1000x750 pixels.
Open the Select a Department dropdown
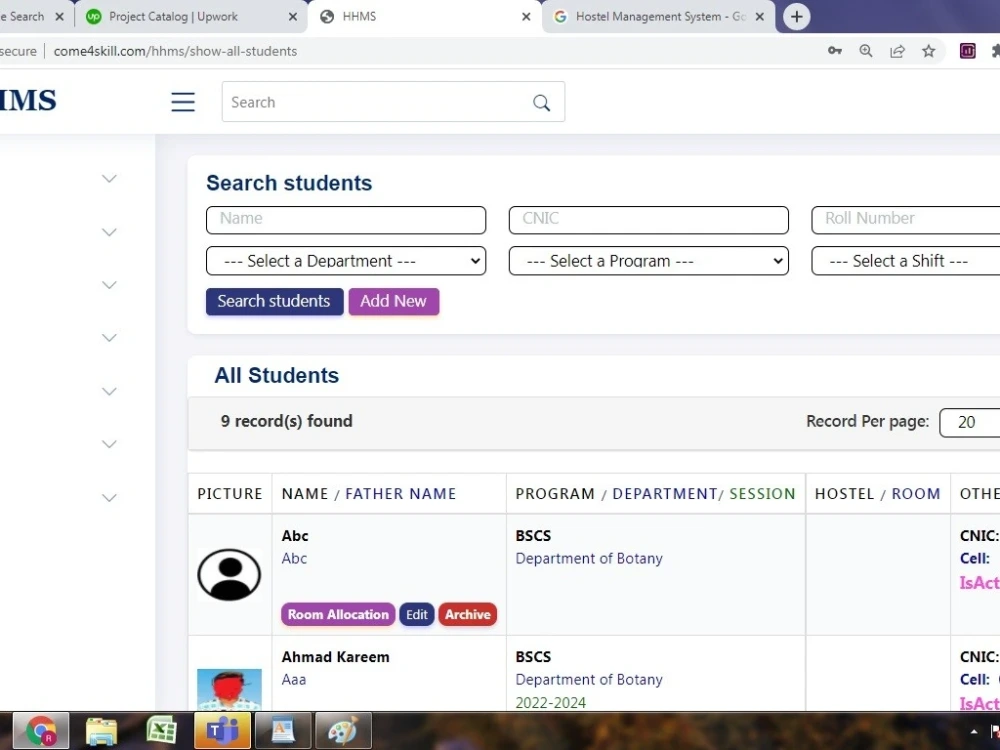point(346,261)
